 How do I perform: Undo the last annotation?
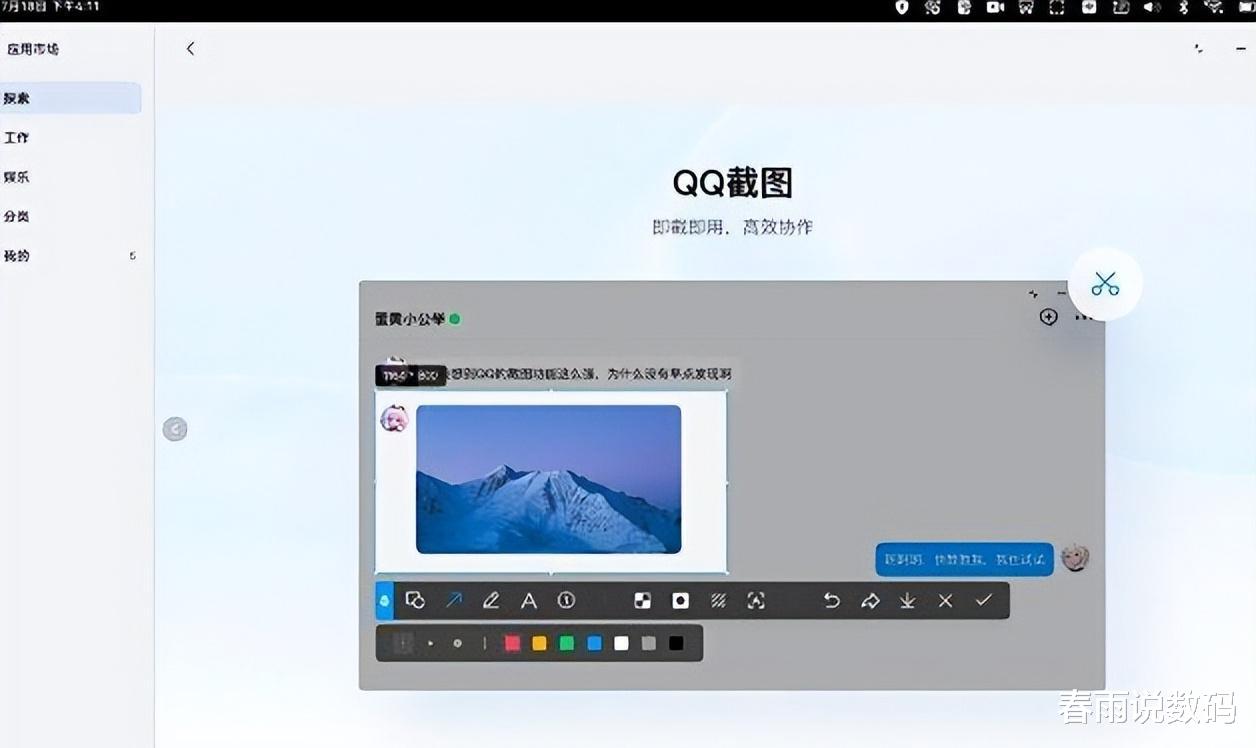pyautogui.click(x=831, y=600)
